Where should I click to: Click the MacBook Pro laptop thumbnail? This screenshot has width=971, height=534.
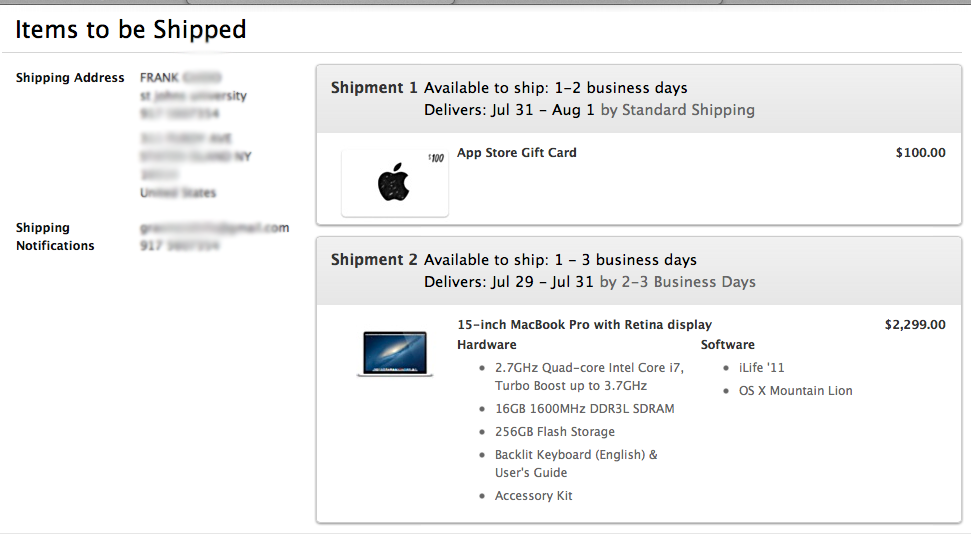point(395,354)
